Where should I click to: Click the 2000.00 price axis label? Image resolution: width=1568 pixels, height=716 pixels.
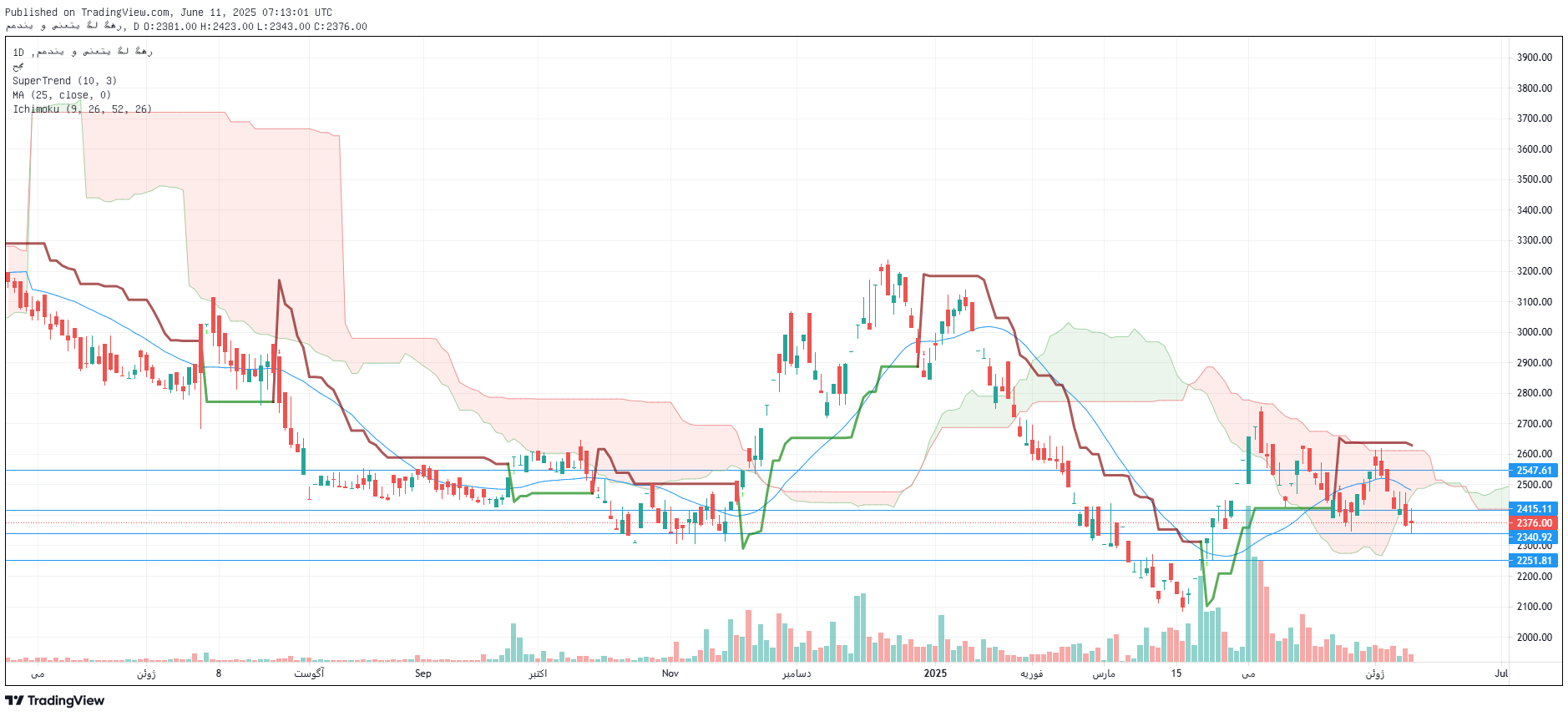1535,638
